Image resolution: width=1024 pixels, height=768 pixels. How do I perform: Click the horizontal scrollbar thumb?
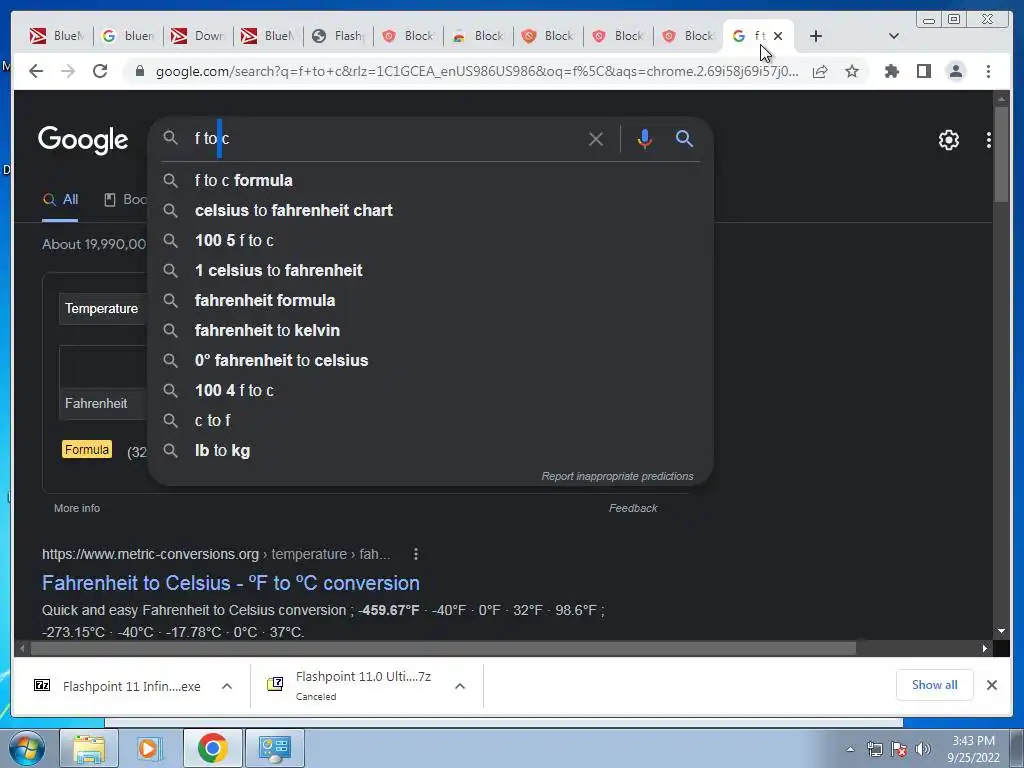(x=443, y=648)
